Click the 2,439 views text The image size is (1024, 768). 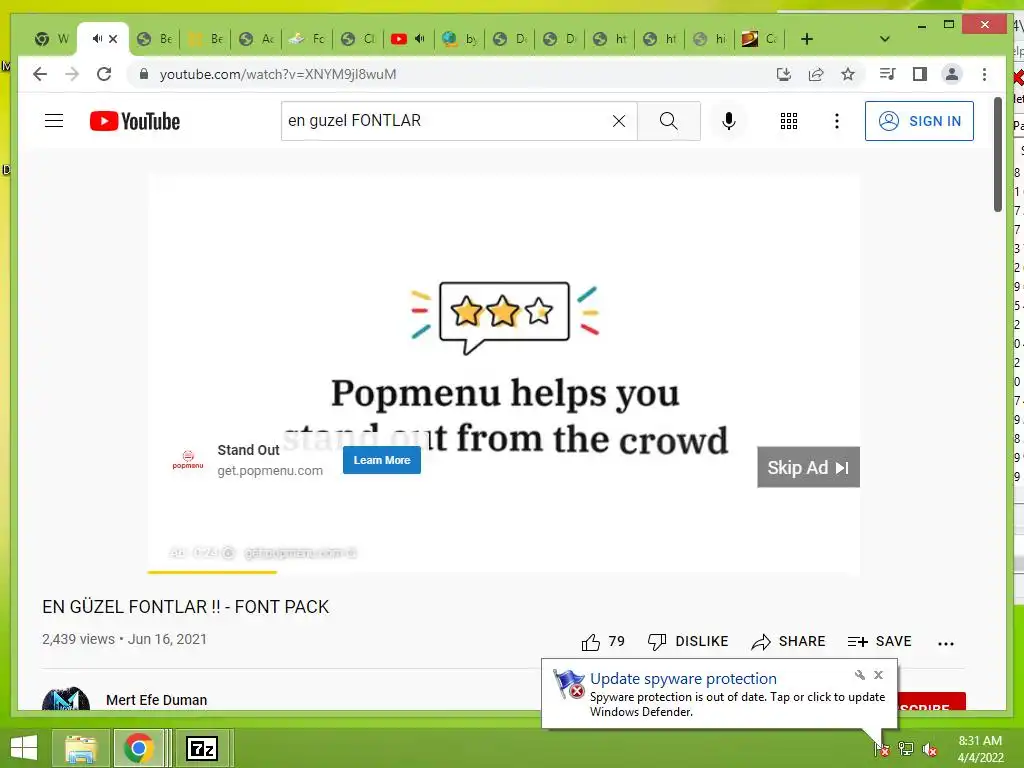click(78, 639)
